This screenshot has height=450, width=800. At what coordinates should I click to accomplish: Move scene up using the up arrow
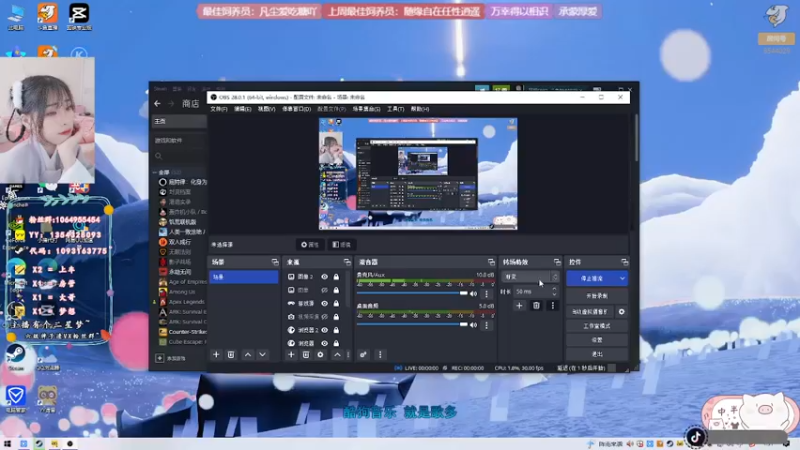[x=247, y=355]
